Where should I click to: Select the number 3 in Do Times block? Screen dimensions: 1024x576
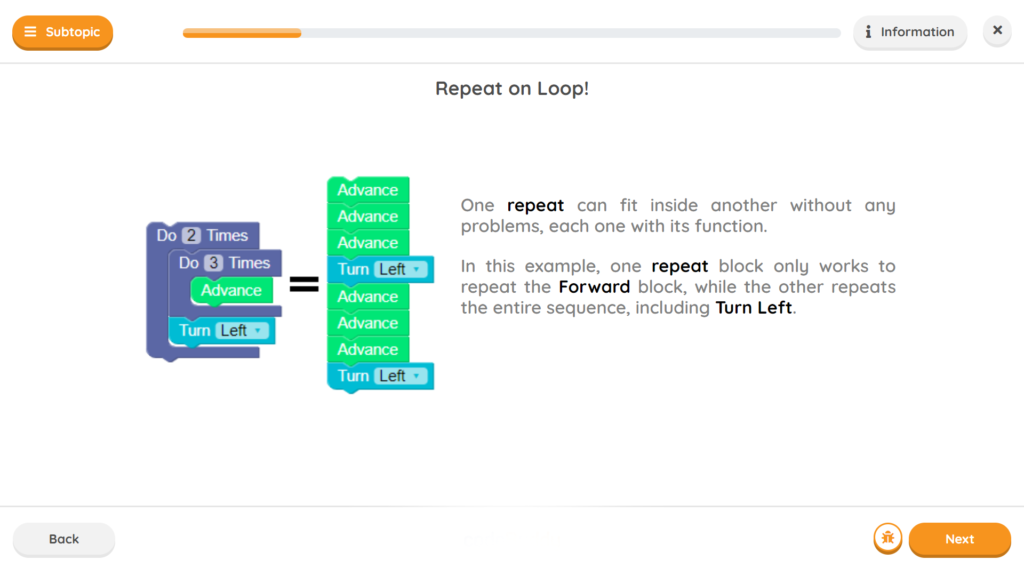pyautogui.click(x=214, y=263)
